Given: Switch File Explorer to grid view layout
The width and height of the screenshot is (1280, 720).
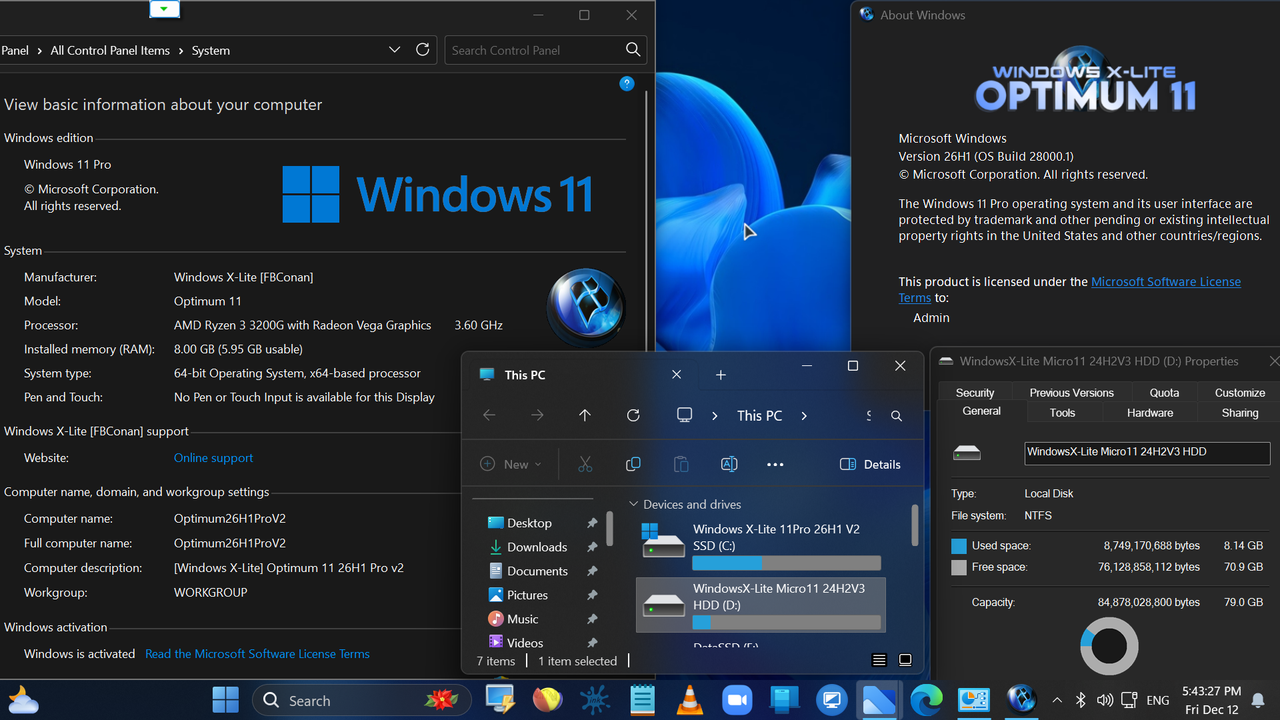Looking at the screenshot, I should (905, 660).
